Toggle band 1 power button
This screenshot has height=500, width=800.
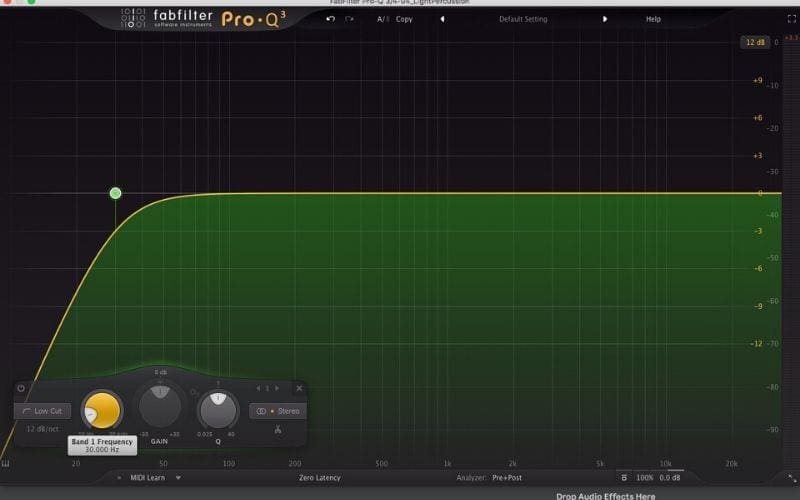point(21,388)
